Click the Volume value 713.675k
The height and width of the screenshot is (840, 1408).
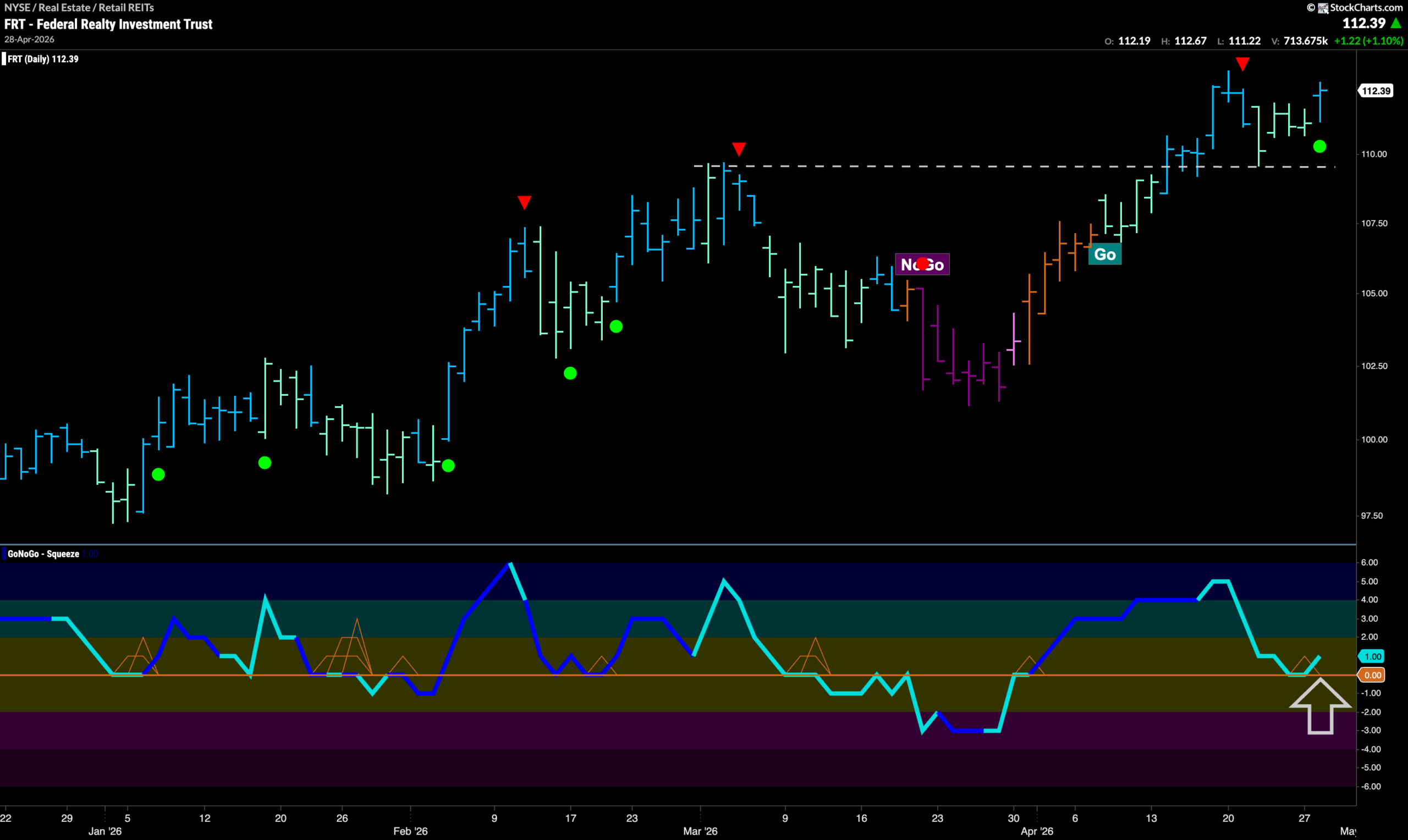(1306, 41)
